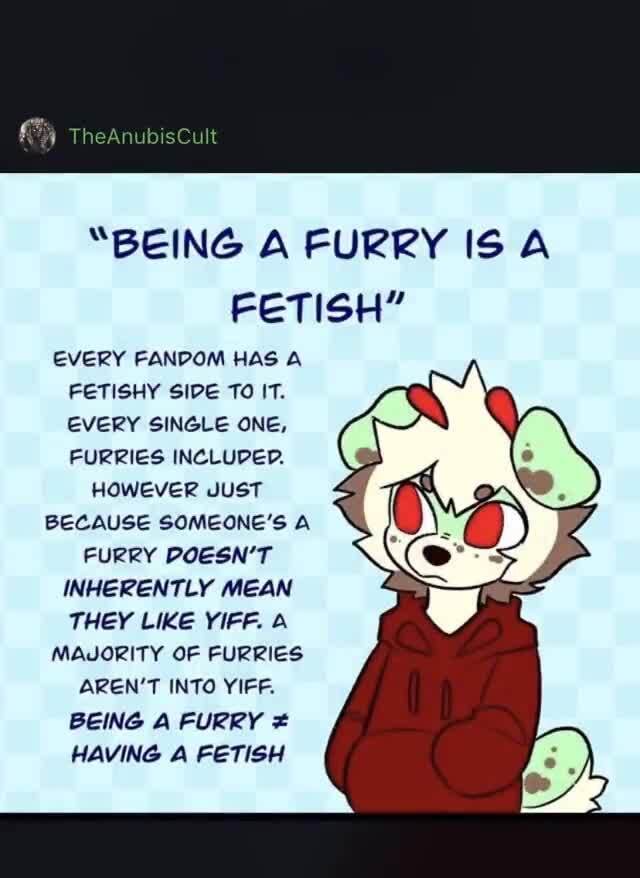The width and height of the screenshot is (640, 878).
Task: Click the "MAJORITY OF FURRIES" text line
Action: click(176, 654)
